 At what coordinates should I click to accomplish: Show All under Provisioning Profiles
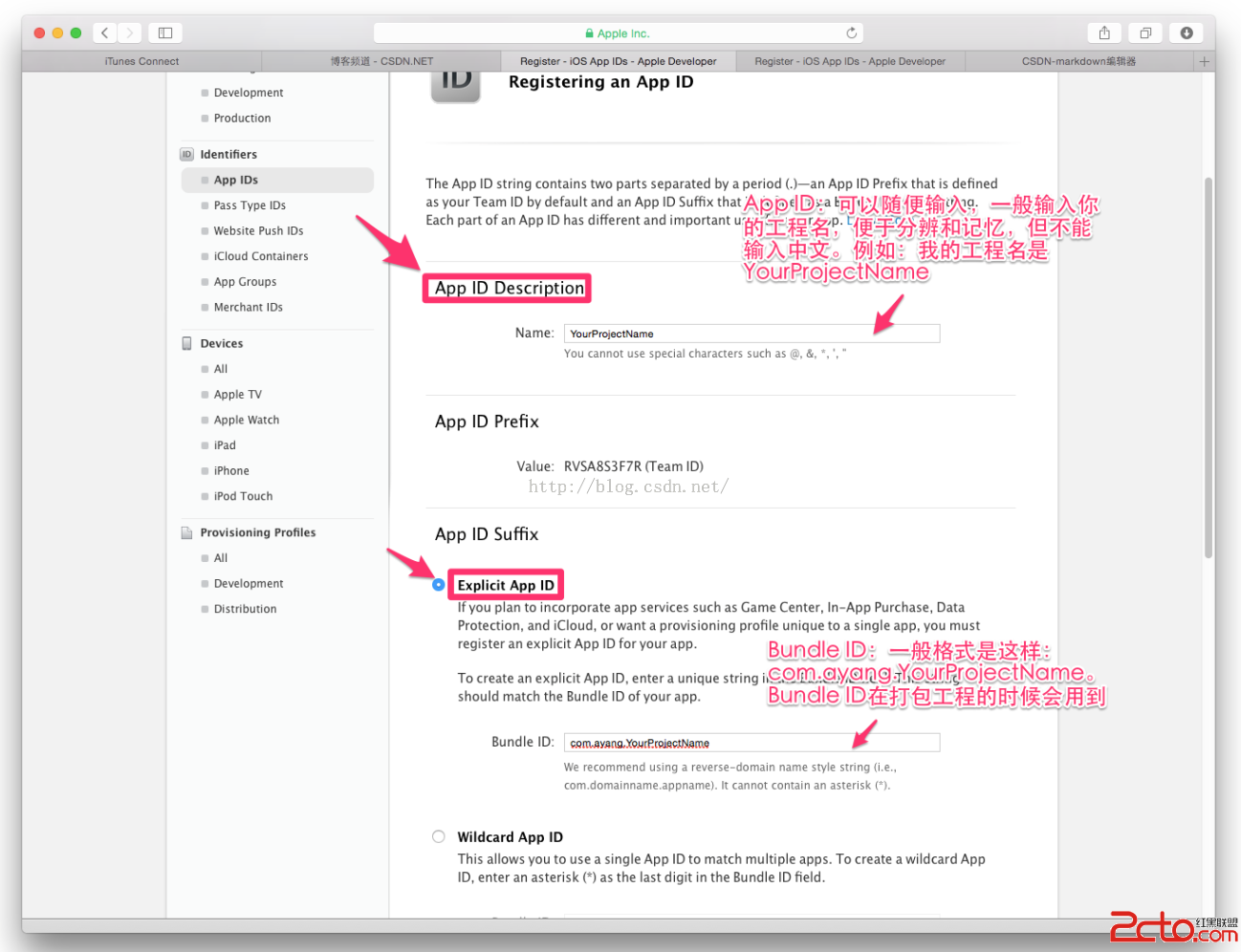coord(221,558)
